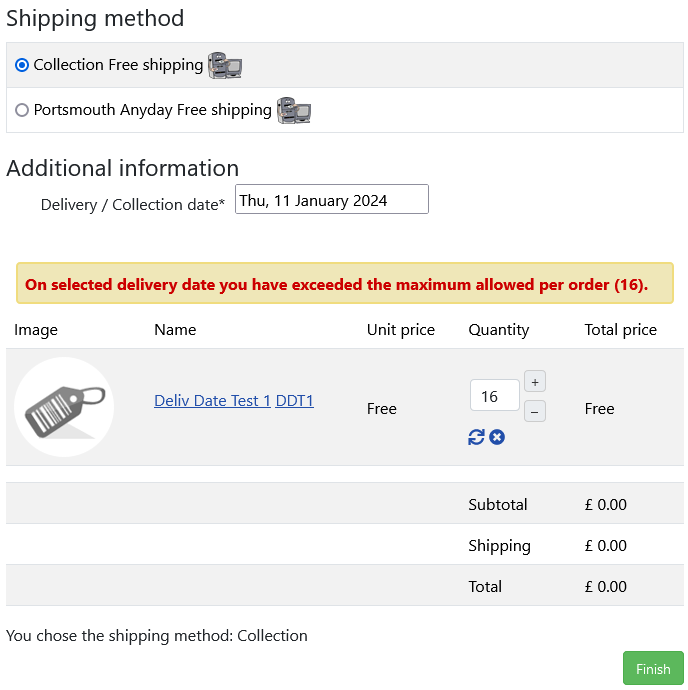Remove the item with the delete icon
Screen dimensions: 688x690
click(497, 437)
